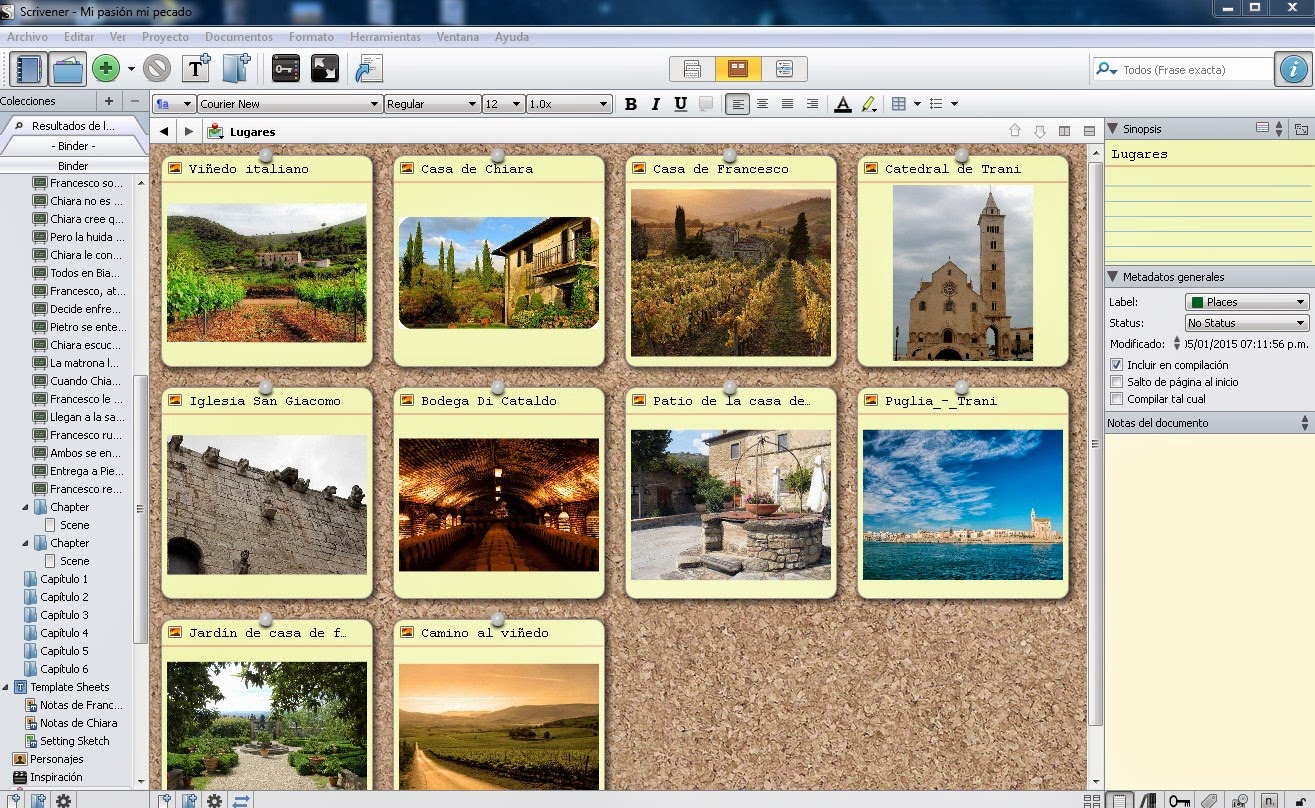This screenshot has width=1315, height=808.
Task: Click the green Add item button
Action: [105, 69]
